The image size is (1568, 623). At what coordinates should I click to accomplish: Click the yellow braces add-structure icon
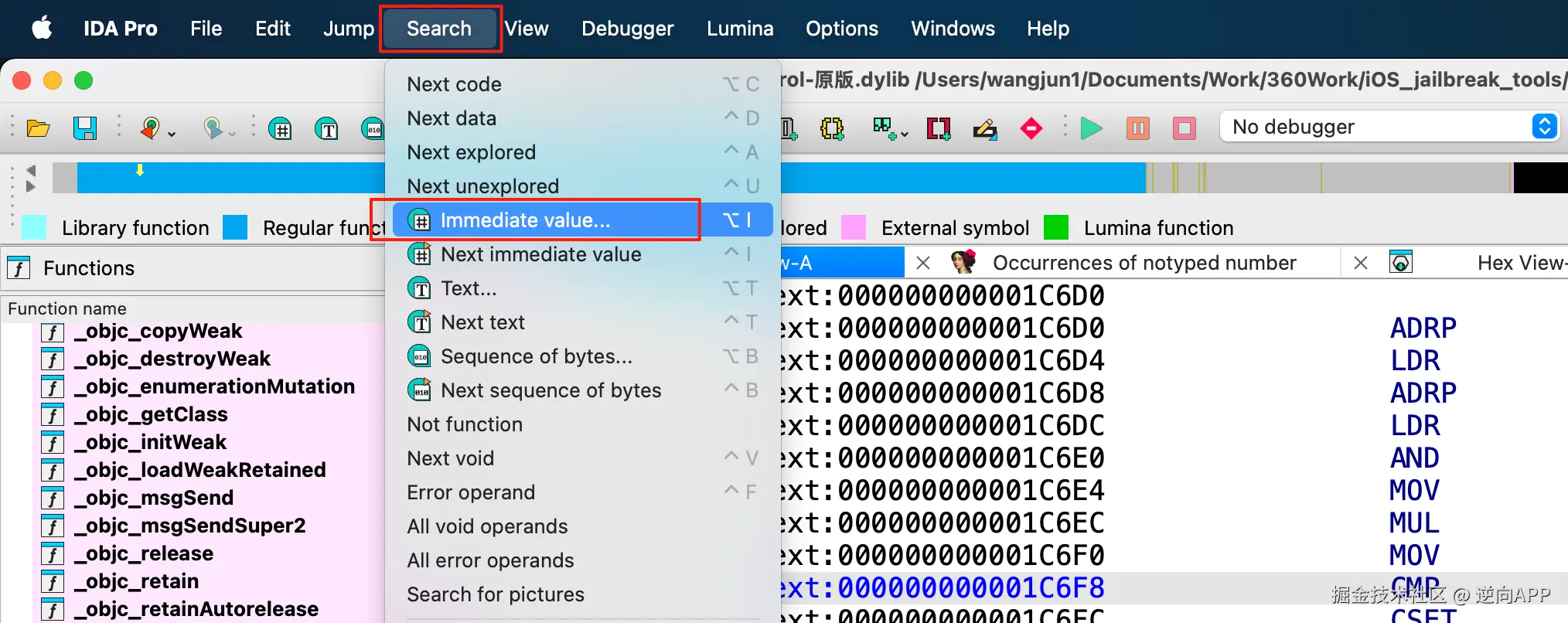[x=832, y=128]
